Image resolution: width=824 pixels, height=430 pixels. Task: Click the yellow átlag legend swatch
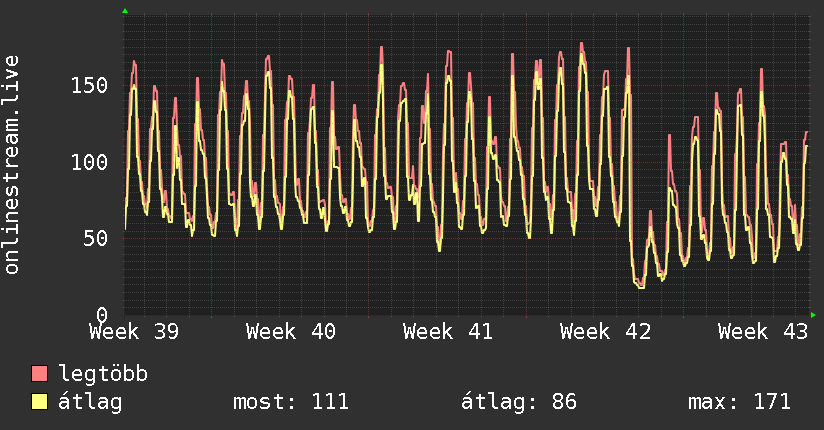click(39, 402)
